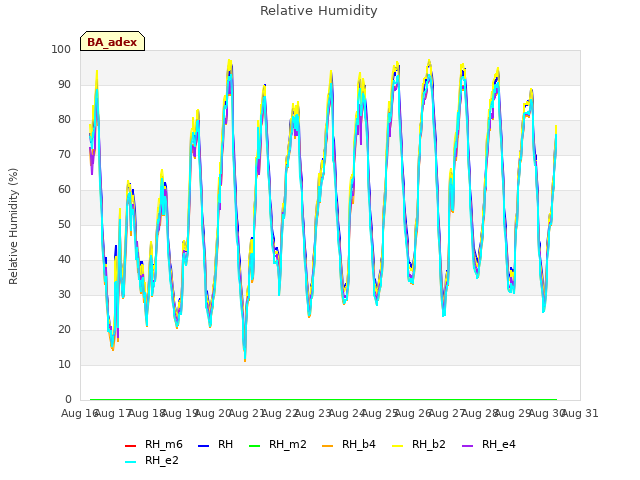The width and height of the screenshot is (640, 480).
Task: Click the 90 y-axis tick label
Action: point(64,84)
